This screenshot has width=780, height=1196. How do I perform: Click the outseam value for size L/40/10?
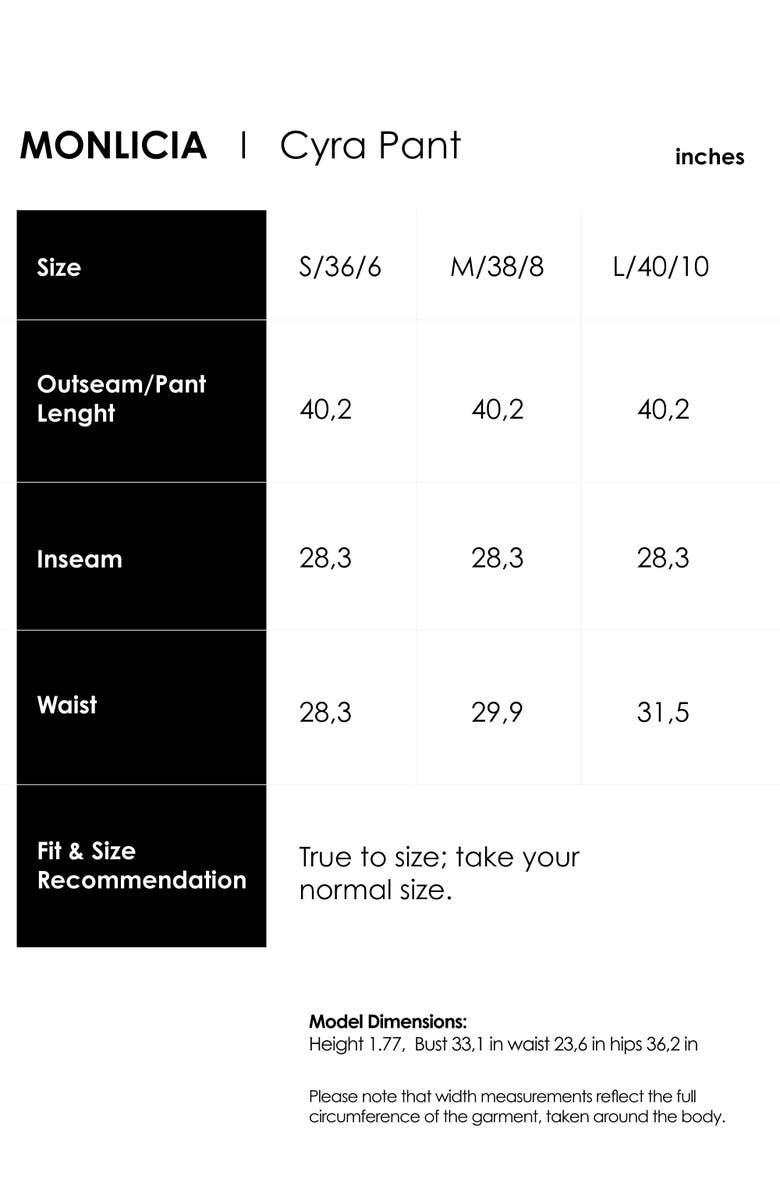[x=663, y=409]
